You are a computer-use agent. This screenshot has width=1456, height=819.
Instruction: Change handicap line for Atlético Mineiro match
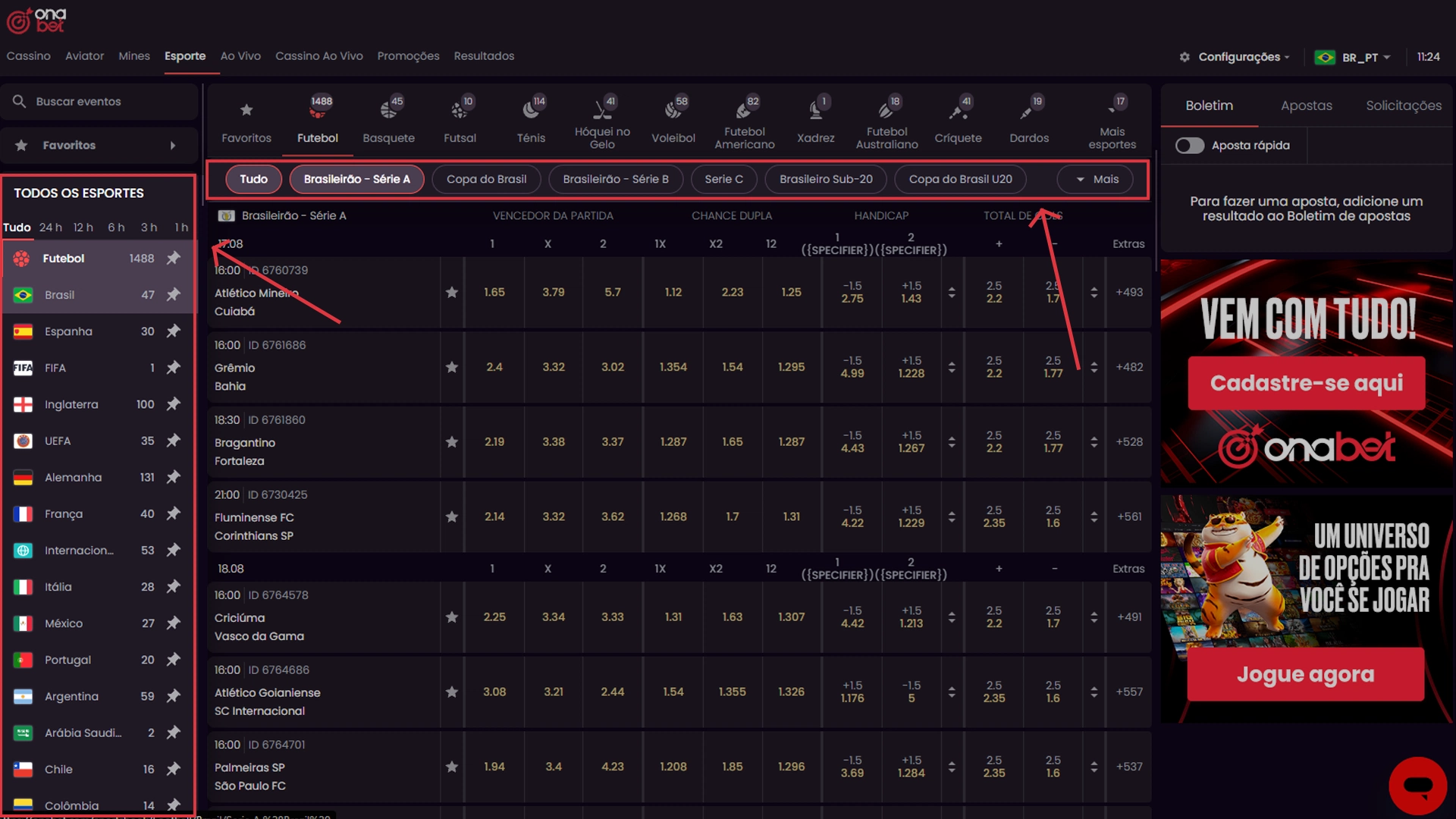click(952, 292)
